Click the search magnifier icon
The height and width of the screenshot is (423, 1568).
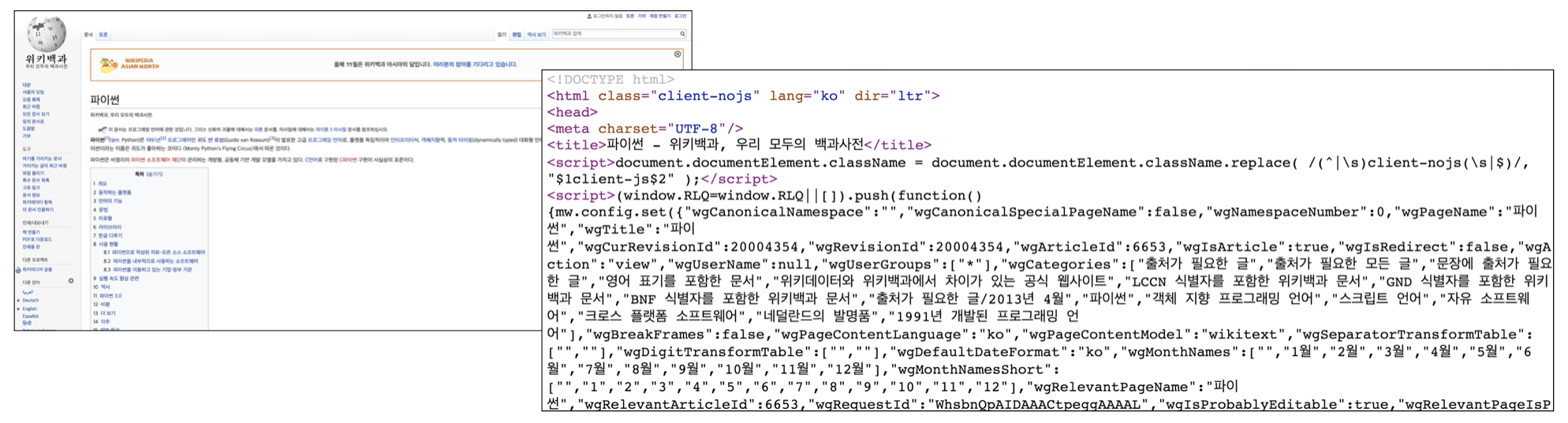pos(682,34)
